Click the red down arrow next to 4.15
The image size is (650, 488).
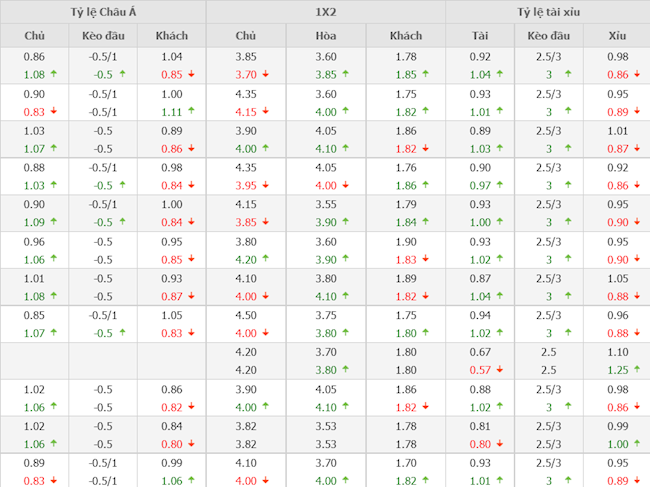(266, 112)
